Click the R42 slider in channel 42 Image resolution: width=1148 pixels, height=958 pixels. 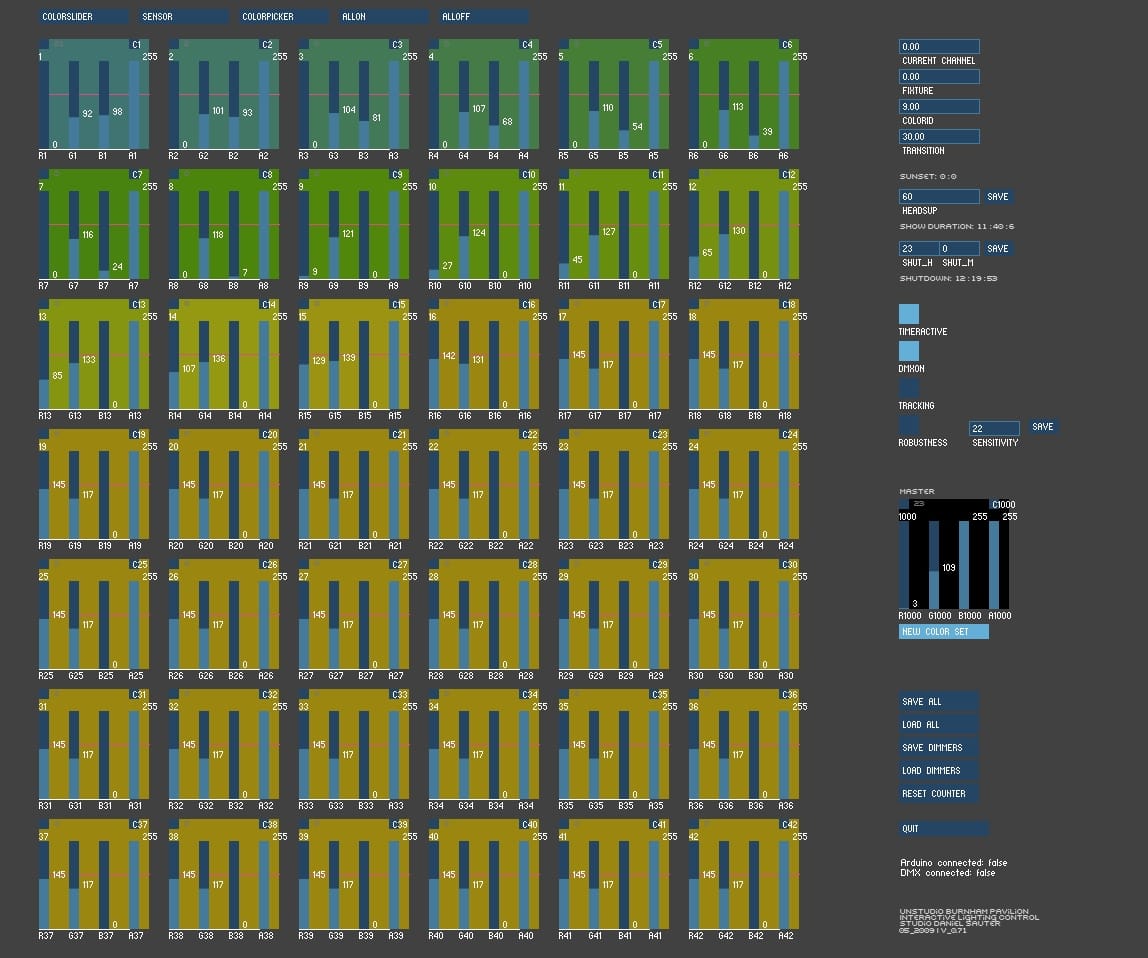pyautogui.click(x=693, y=885)
